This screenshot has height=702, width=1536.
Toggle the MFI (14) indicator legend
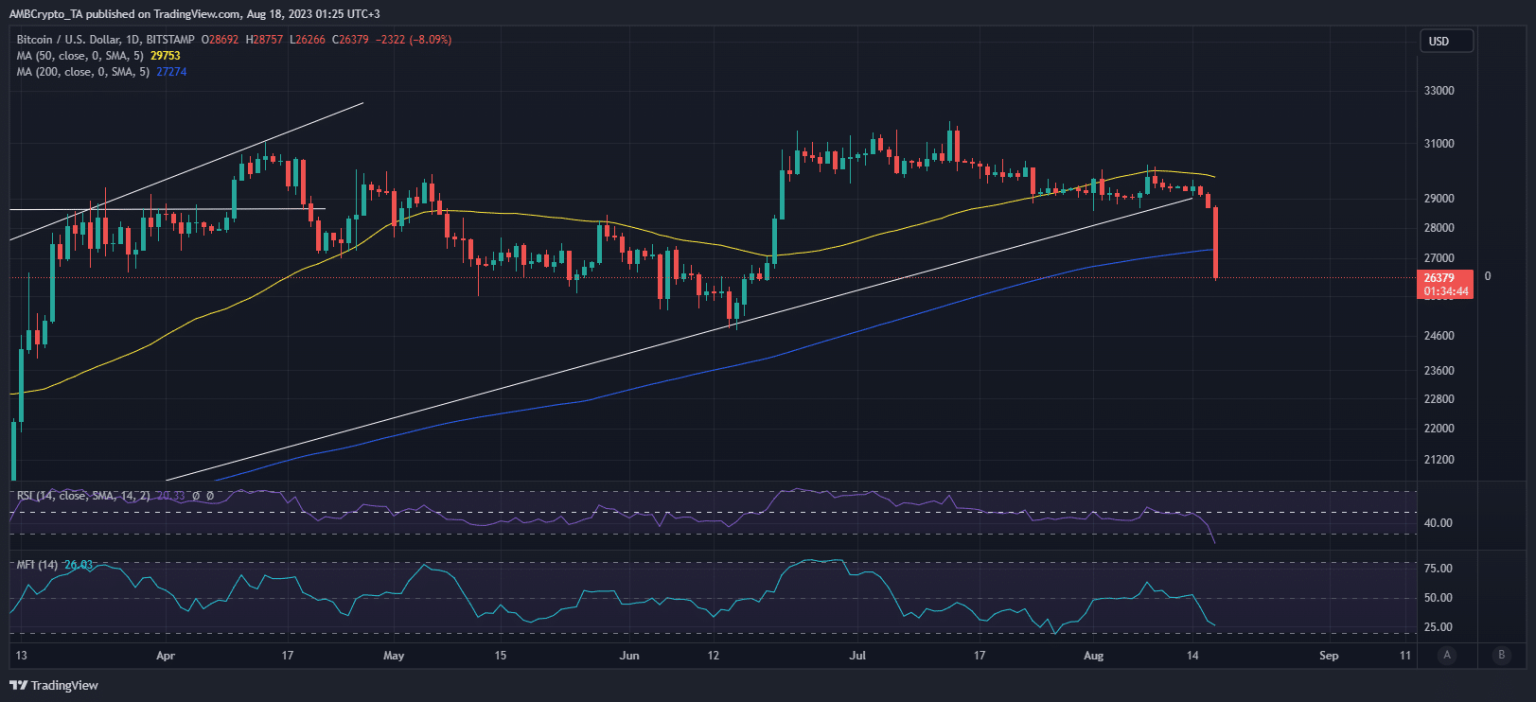click(x=38, y=564)
